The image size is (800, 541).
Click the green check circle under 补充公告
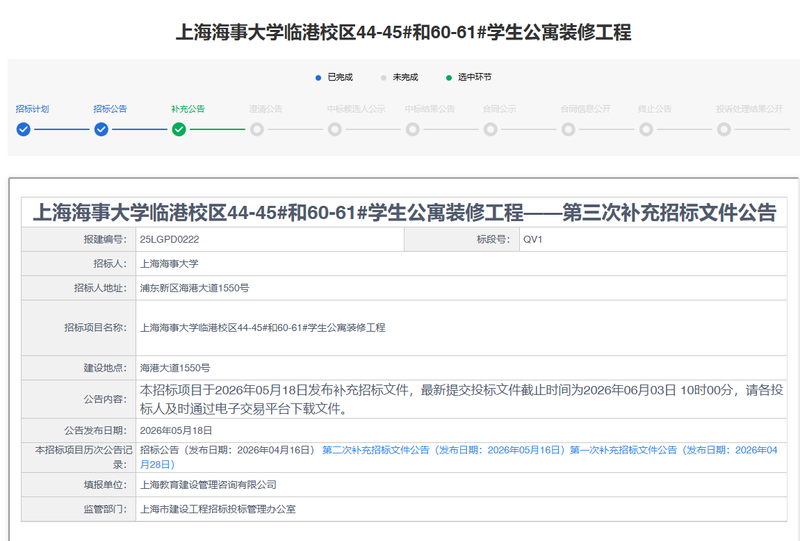[x=179, y=130]
